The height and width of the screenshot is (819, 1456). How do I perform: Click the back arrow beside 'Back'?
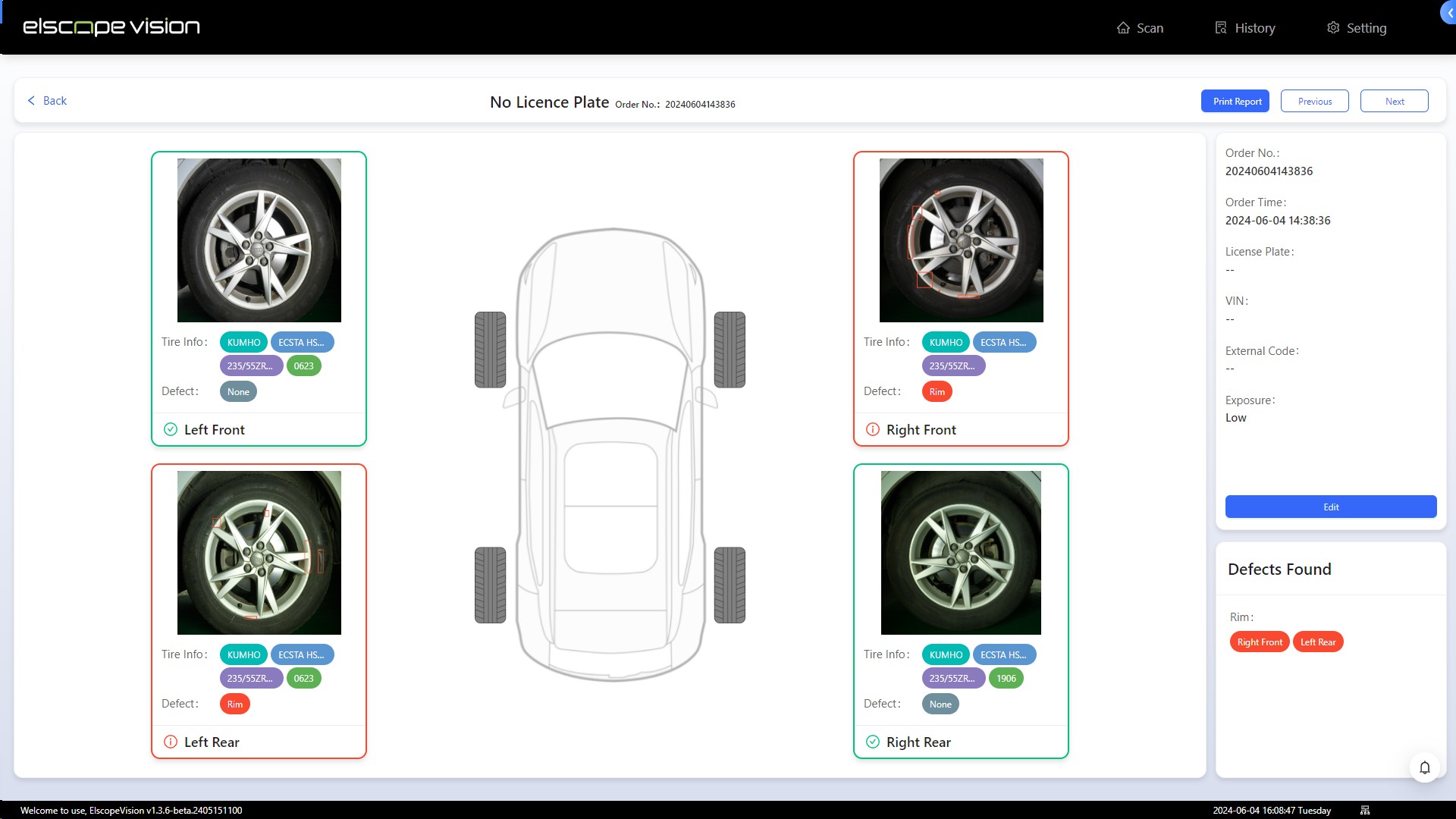click(x=31, y=100)
